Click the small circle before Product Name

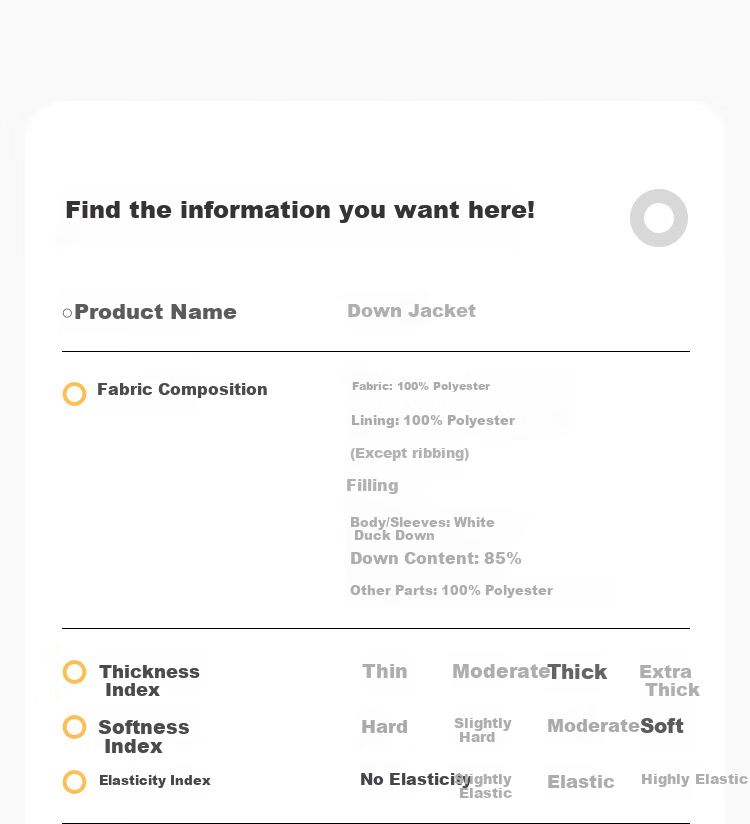click(x=67, y=313)
